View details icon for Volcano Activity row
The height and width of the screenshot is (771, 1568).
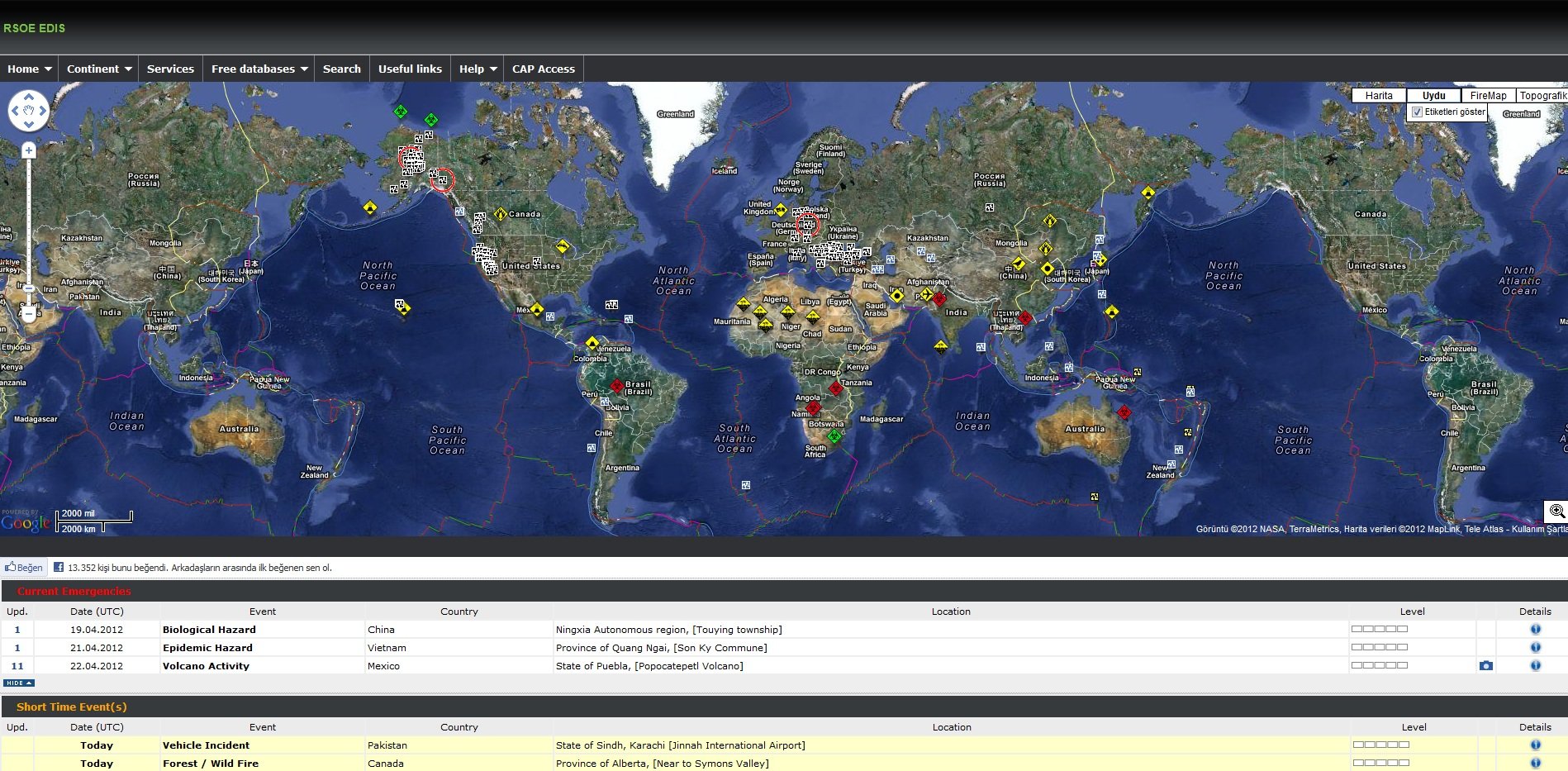click(1535, 665)
